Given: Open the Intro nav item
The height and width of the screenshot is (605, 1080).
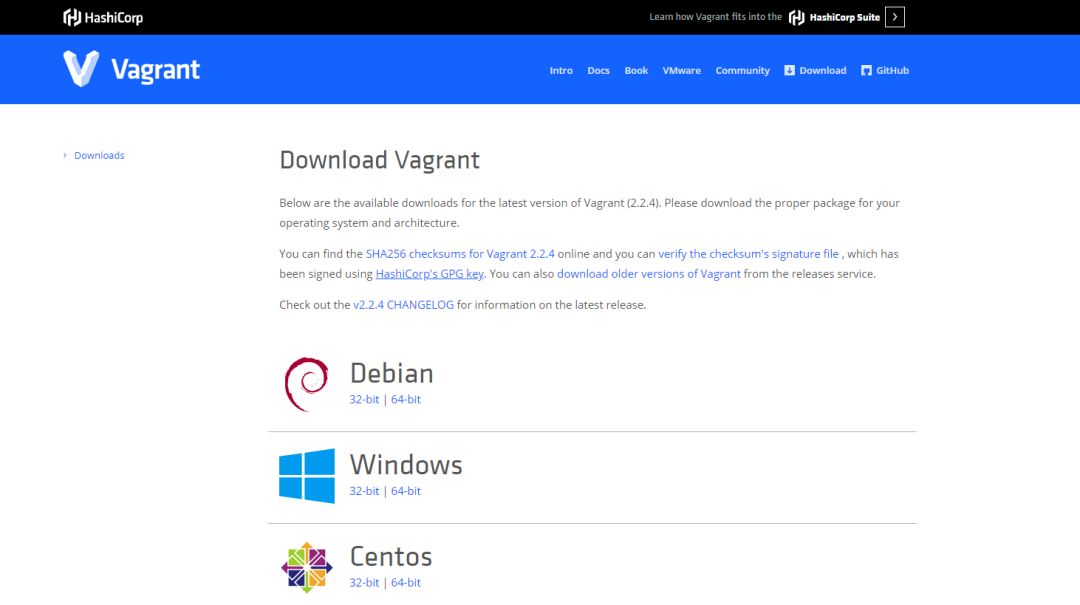Looking at the screenshot, I should coord(561,70).
